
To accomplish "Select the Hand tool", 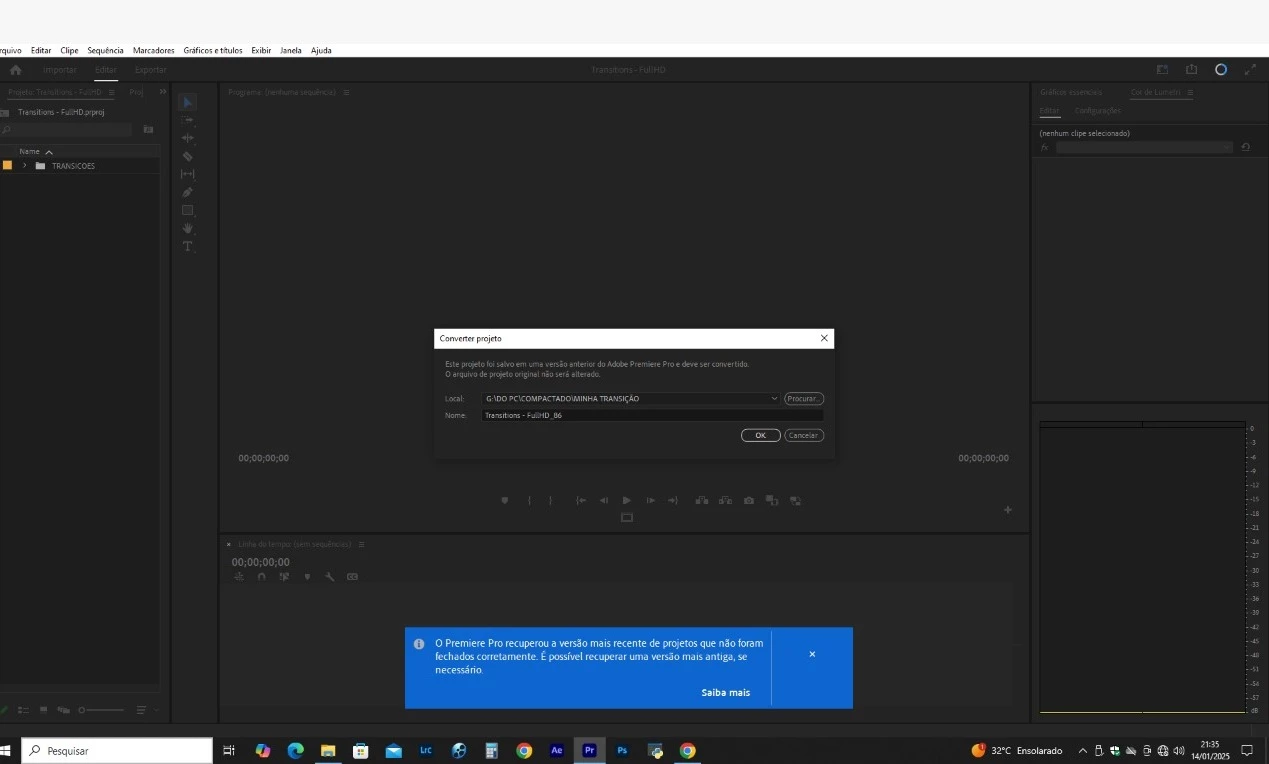I will tap(187, 228).
